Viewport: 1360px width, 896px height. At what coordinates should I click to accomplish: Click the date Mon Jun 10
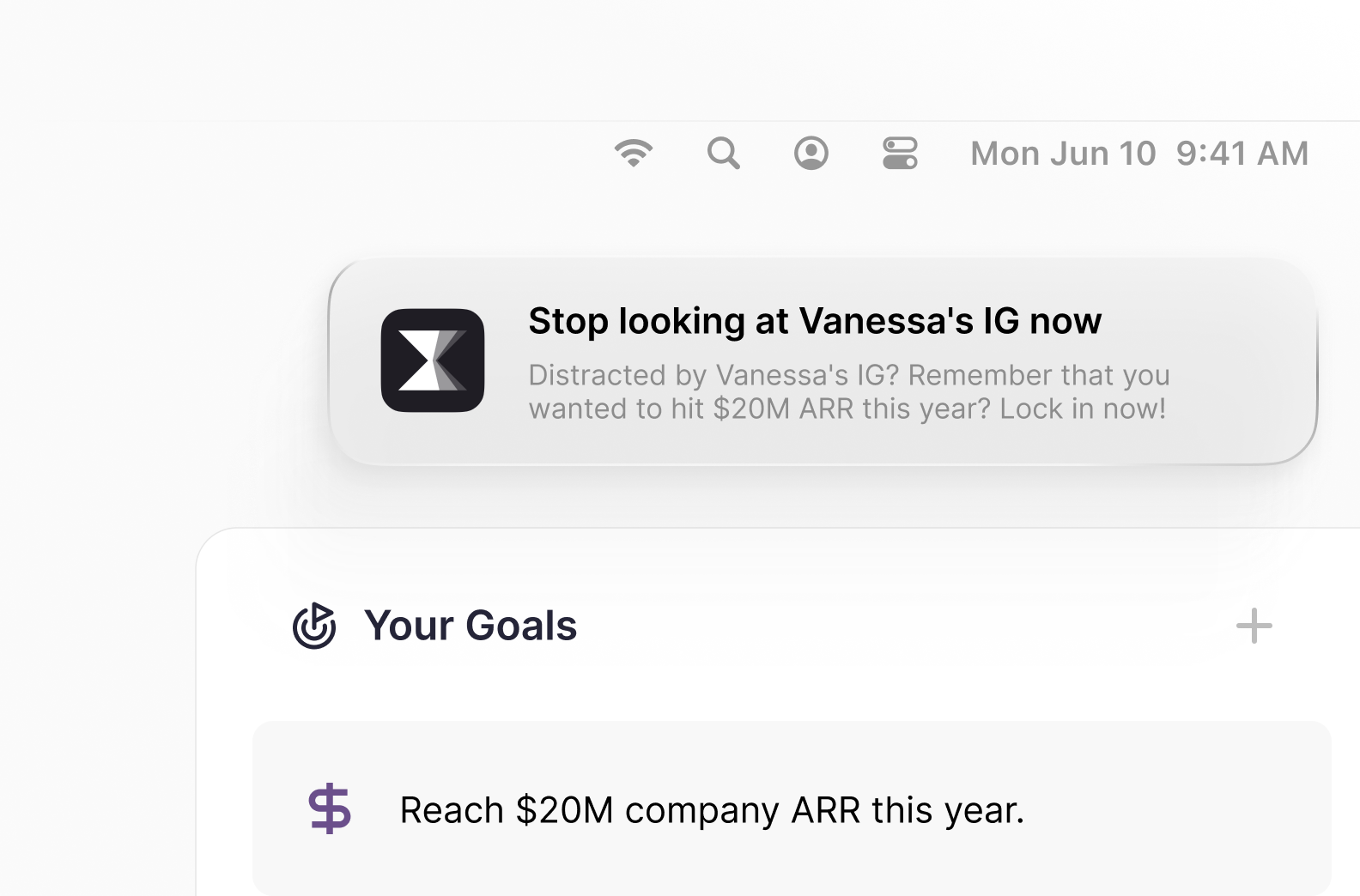pos(1063,154)
